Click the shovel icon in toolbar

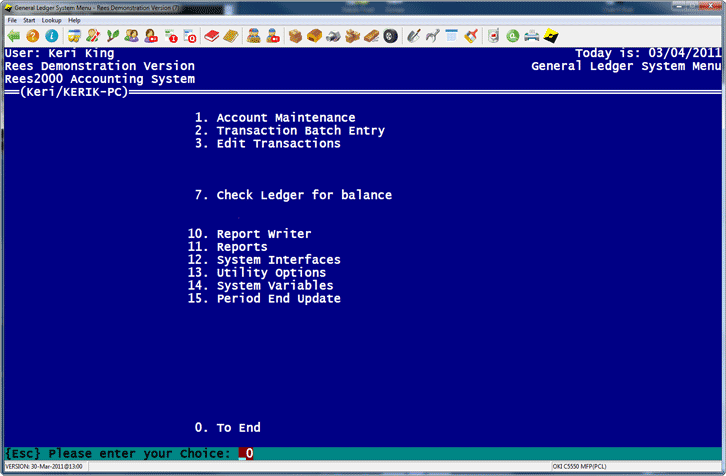coord(414,36)
